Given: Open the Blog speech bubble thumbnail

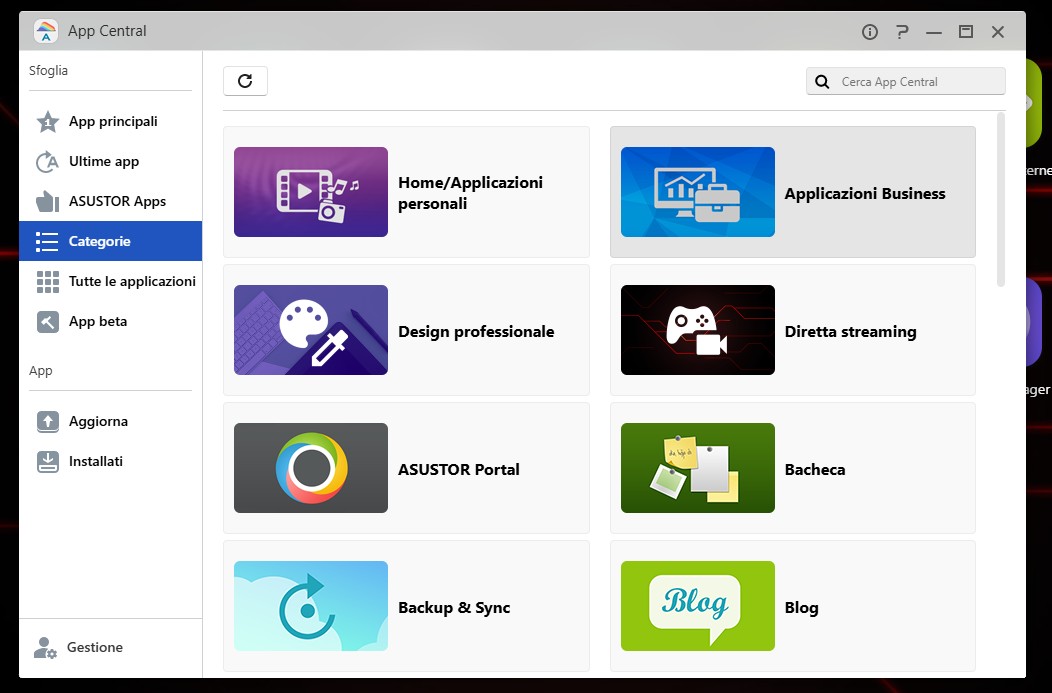Looking at the screenshot, I should pos(698,606).
